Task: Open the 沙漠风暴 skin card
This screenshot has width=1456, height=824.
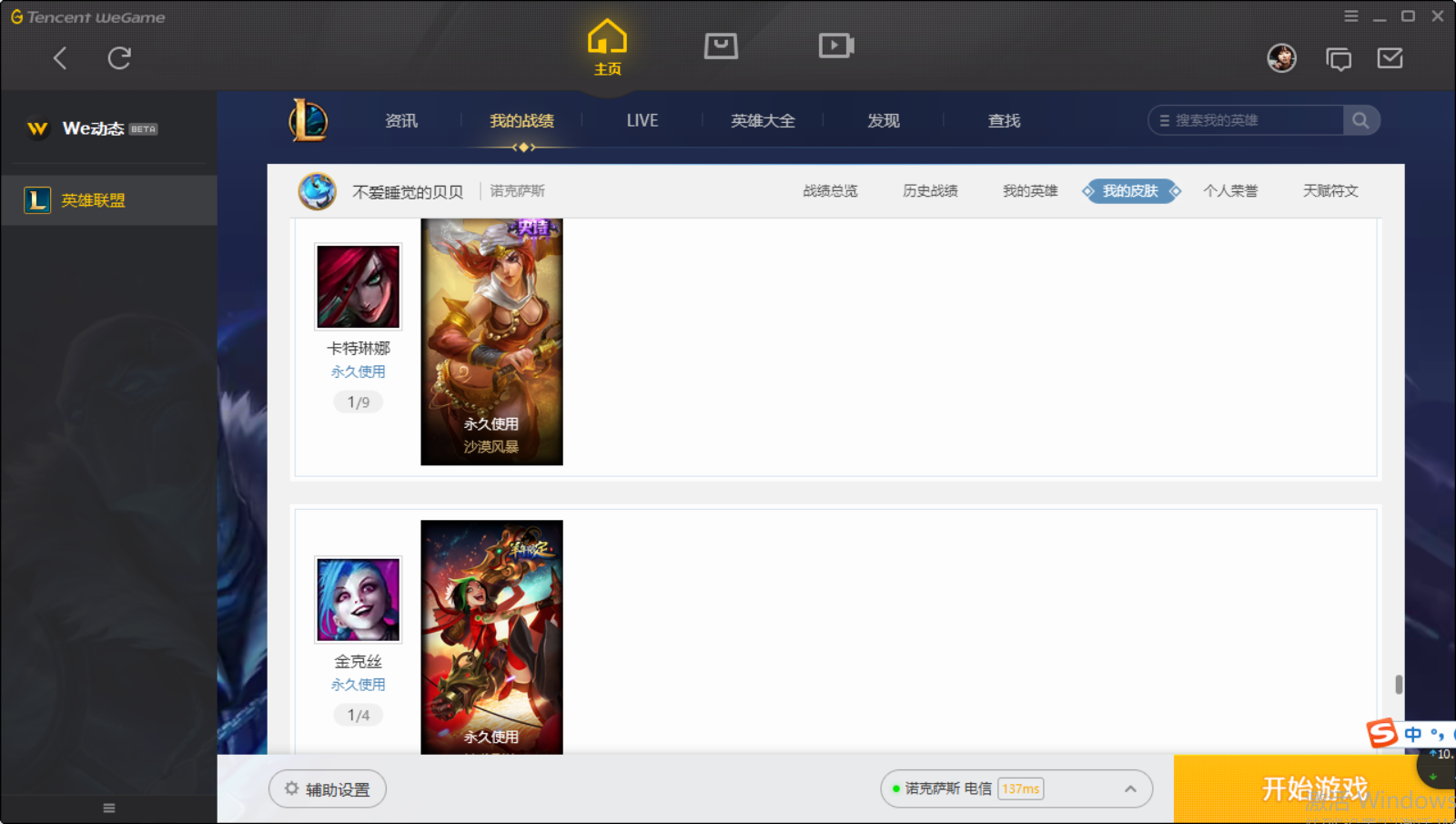Action: pyautogui.click(x=491, y=341)
